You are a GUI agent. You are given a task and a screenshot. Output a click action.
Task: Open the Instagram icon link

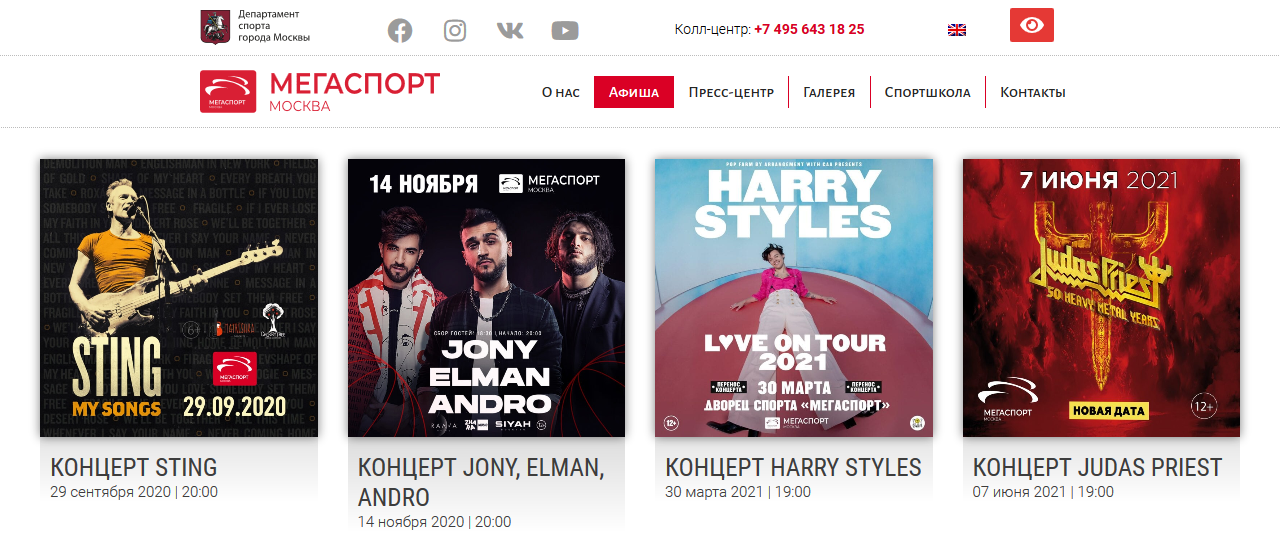[x=455, y=30]
